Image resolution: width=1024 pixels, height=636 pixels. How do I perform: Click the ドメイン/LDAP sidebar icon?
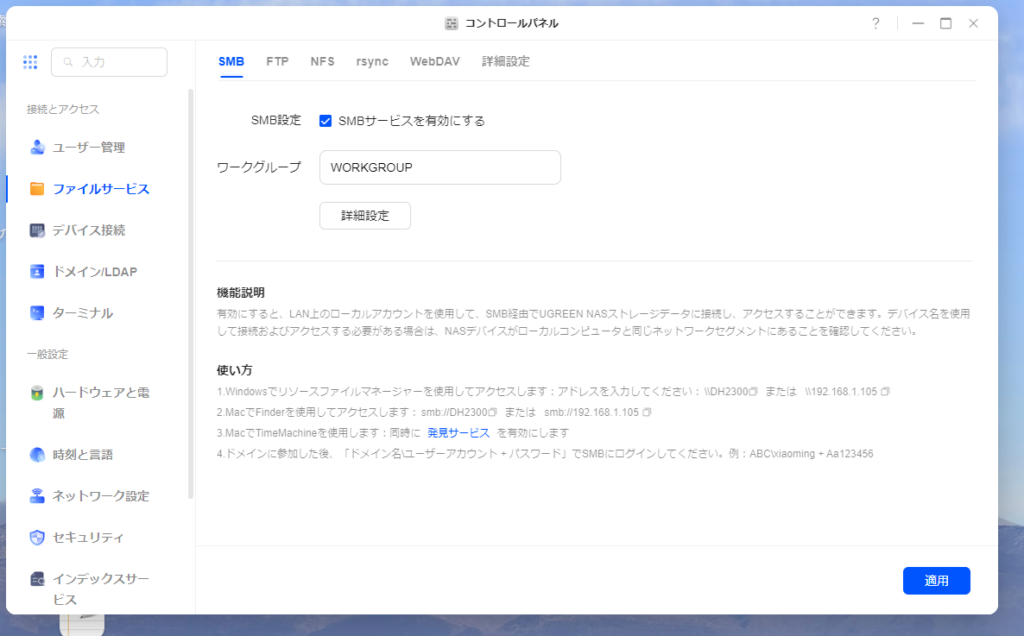37,271
